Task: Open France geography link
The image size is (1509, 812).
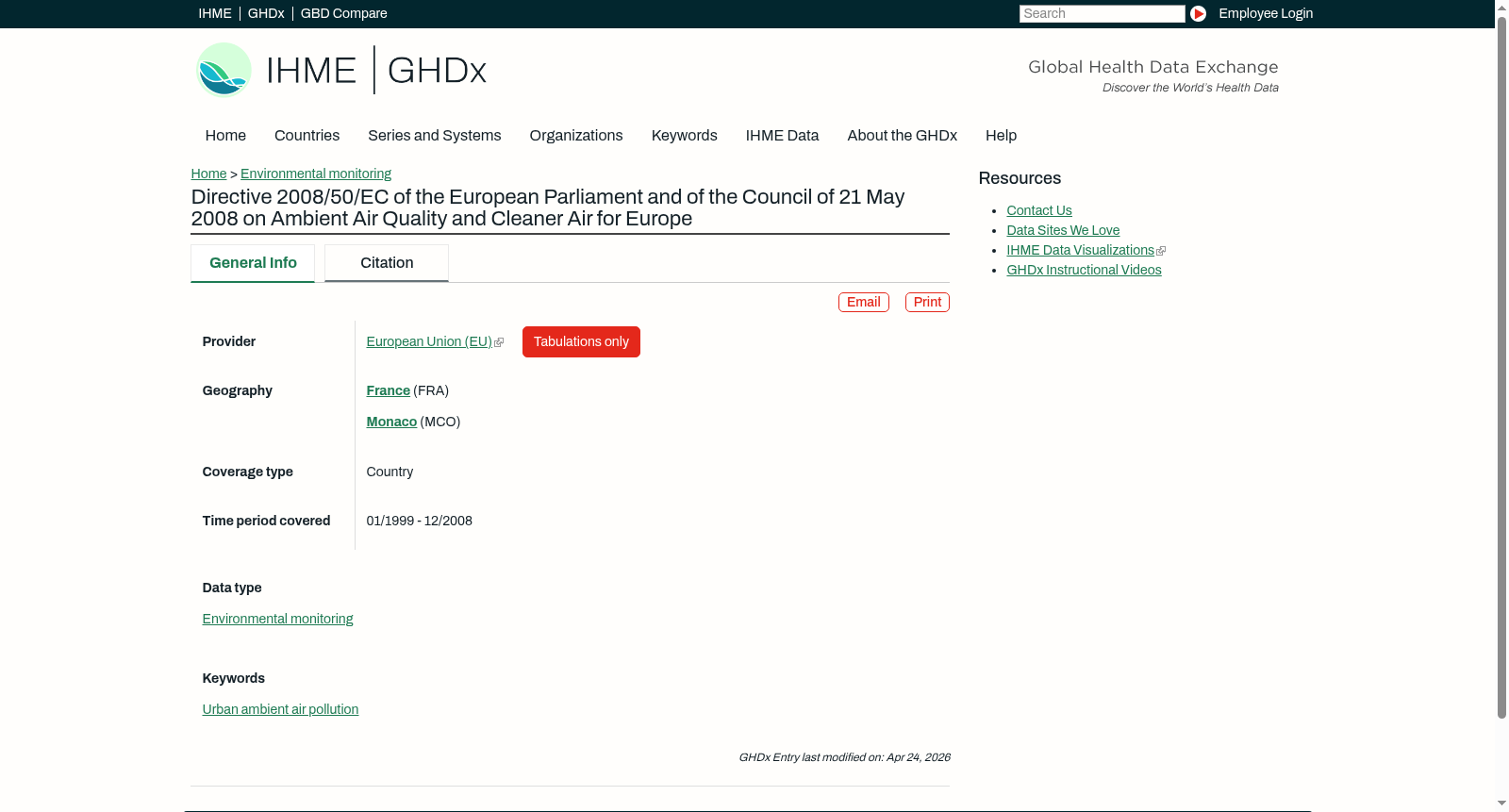Action: (x=389, y=390)
